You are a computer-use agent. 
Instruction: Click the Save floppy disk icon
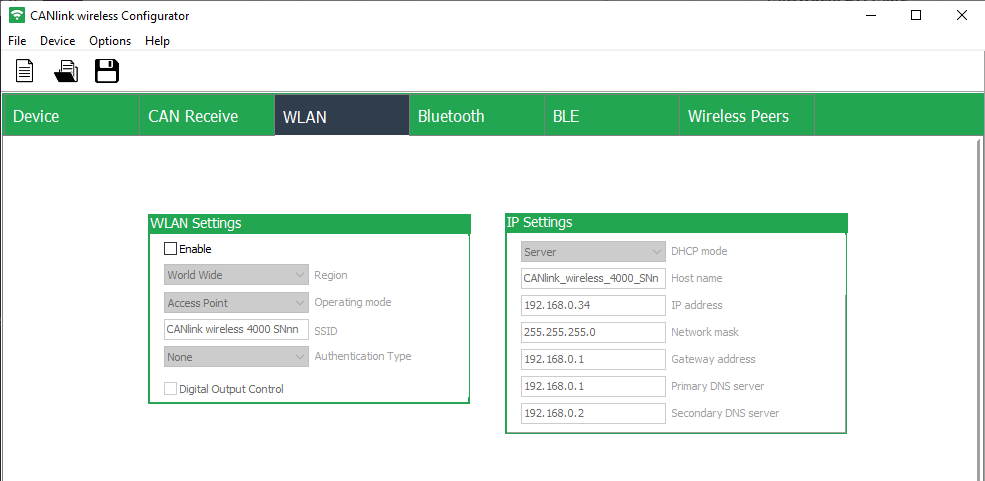coord(107,70)
